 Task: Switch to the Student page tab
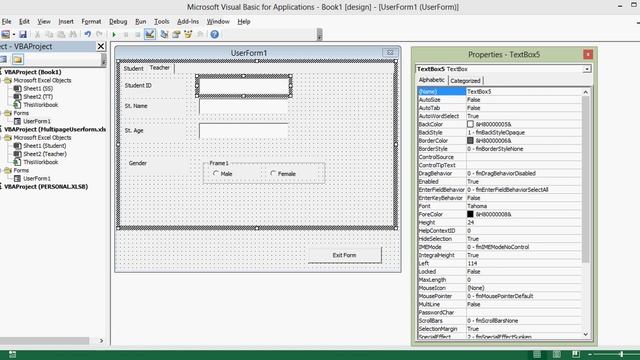click(133, 69)
